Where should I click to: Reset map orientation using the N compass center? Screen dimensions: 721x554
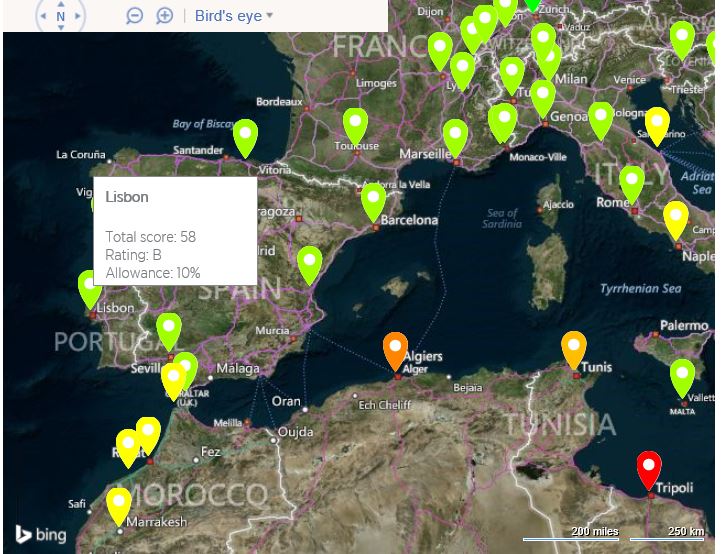pyautogui.click(x=61, y=16)
